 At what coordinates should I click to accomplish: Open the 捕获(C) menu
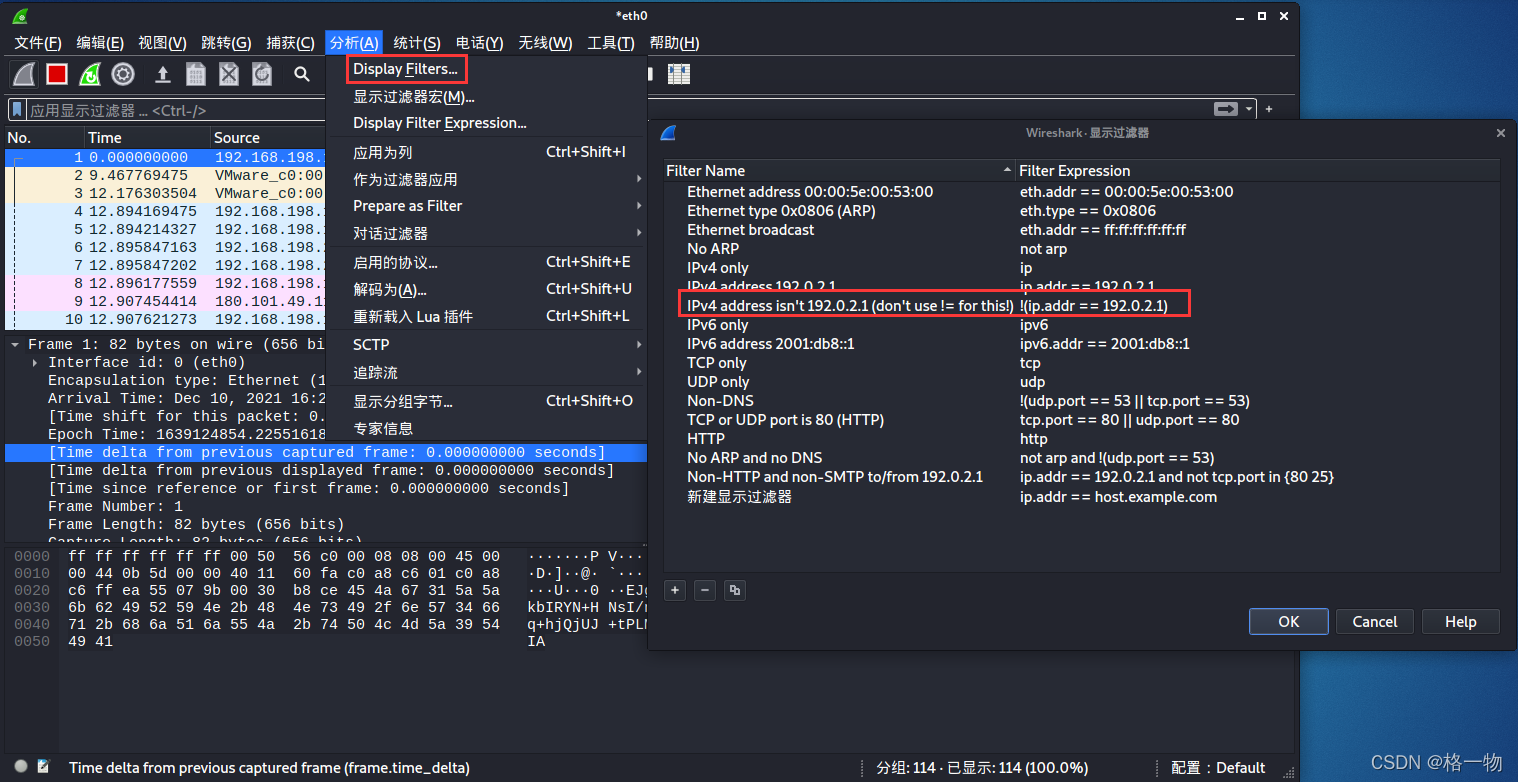290,43
